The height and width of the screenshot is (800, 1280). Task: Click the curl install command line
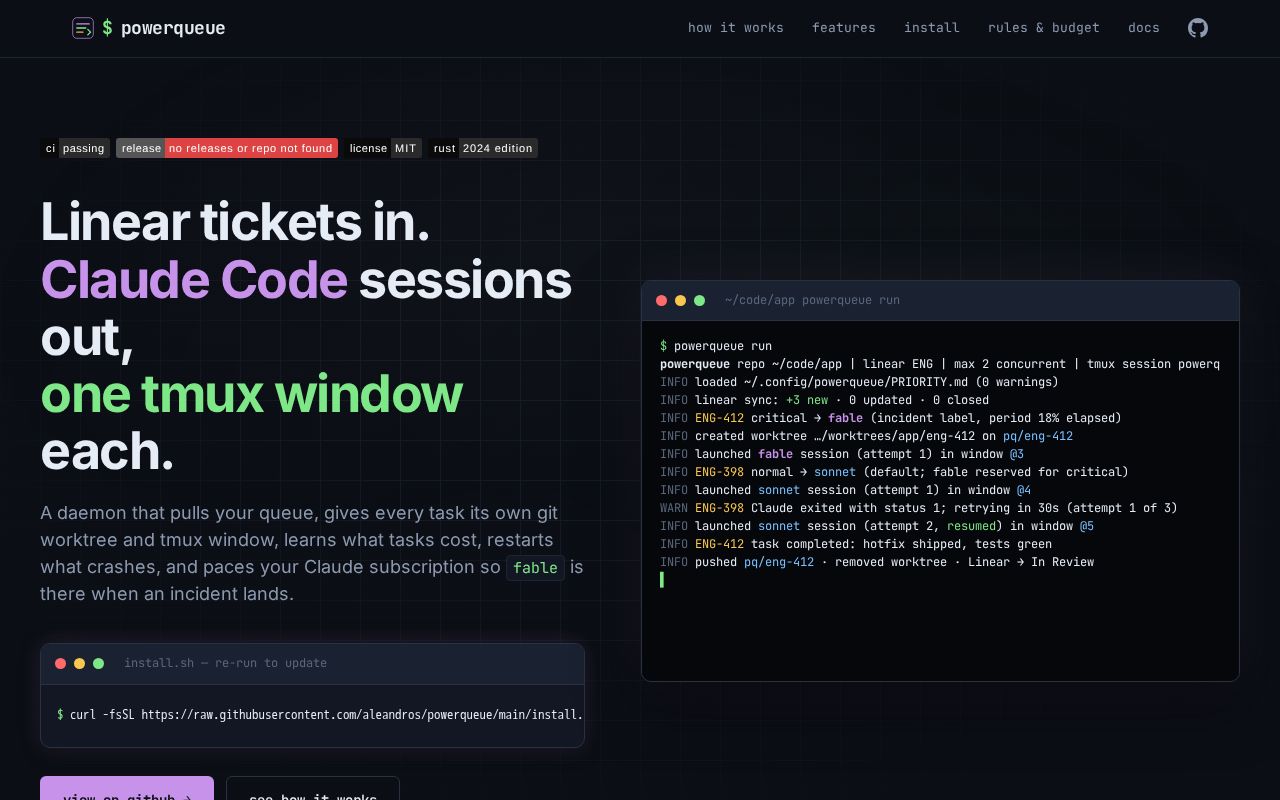[x=320, y=715]
